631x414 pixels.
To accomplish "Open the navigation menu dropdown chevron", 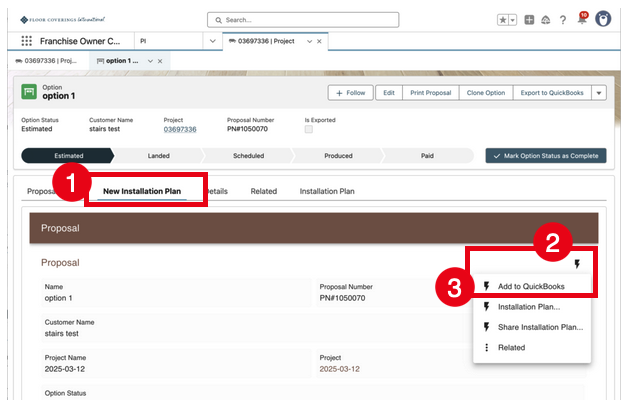I will [211, 41].
